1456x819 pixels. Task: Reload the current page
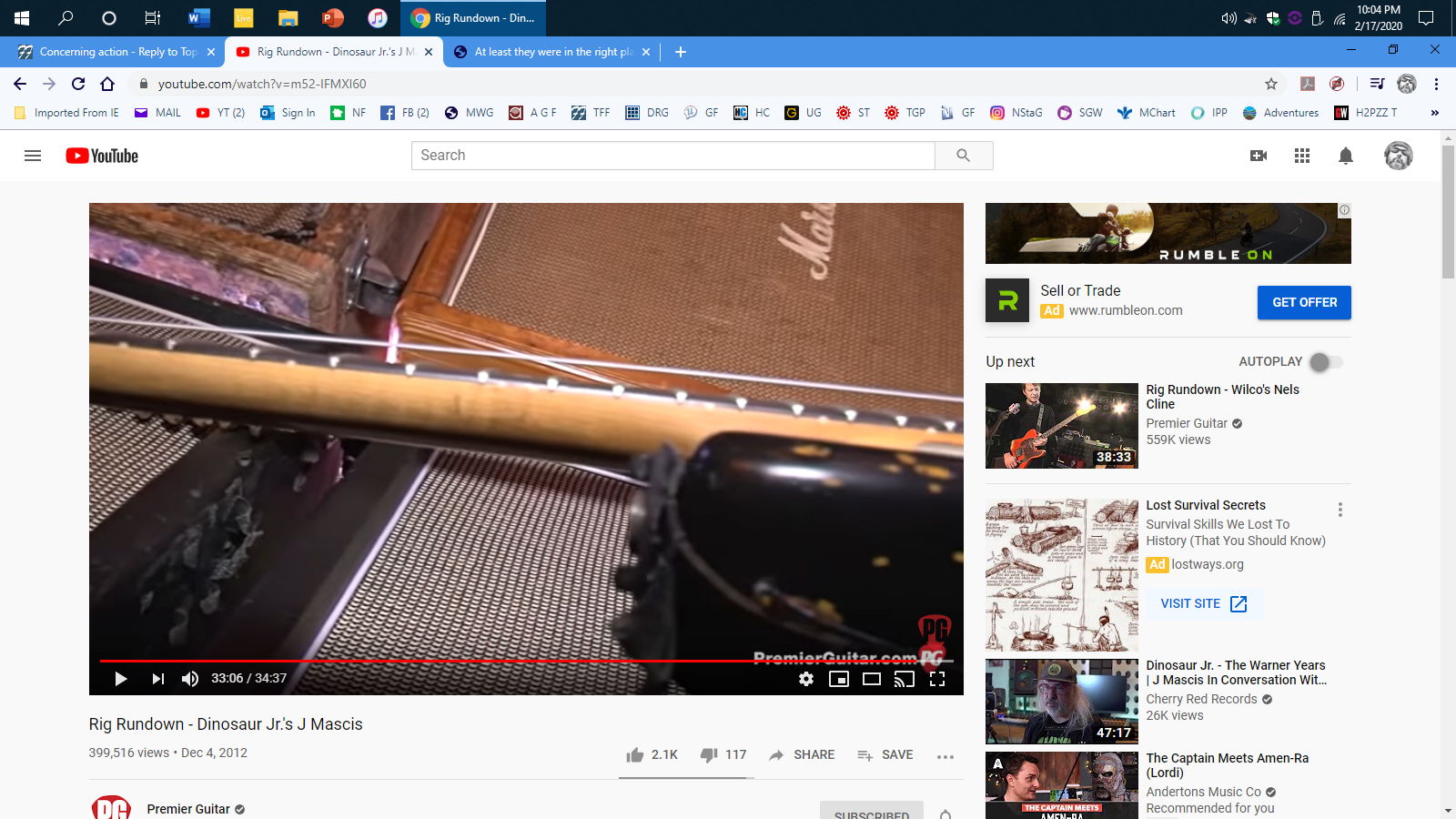tap(78, 84)
